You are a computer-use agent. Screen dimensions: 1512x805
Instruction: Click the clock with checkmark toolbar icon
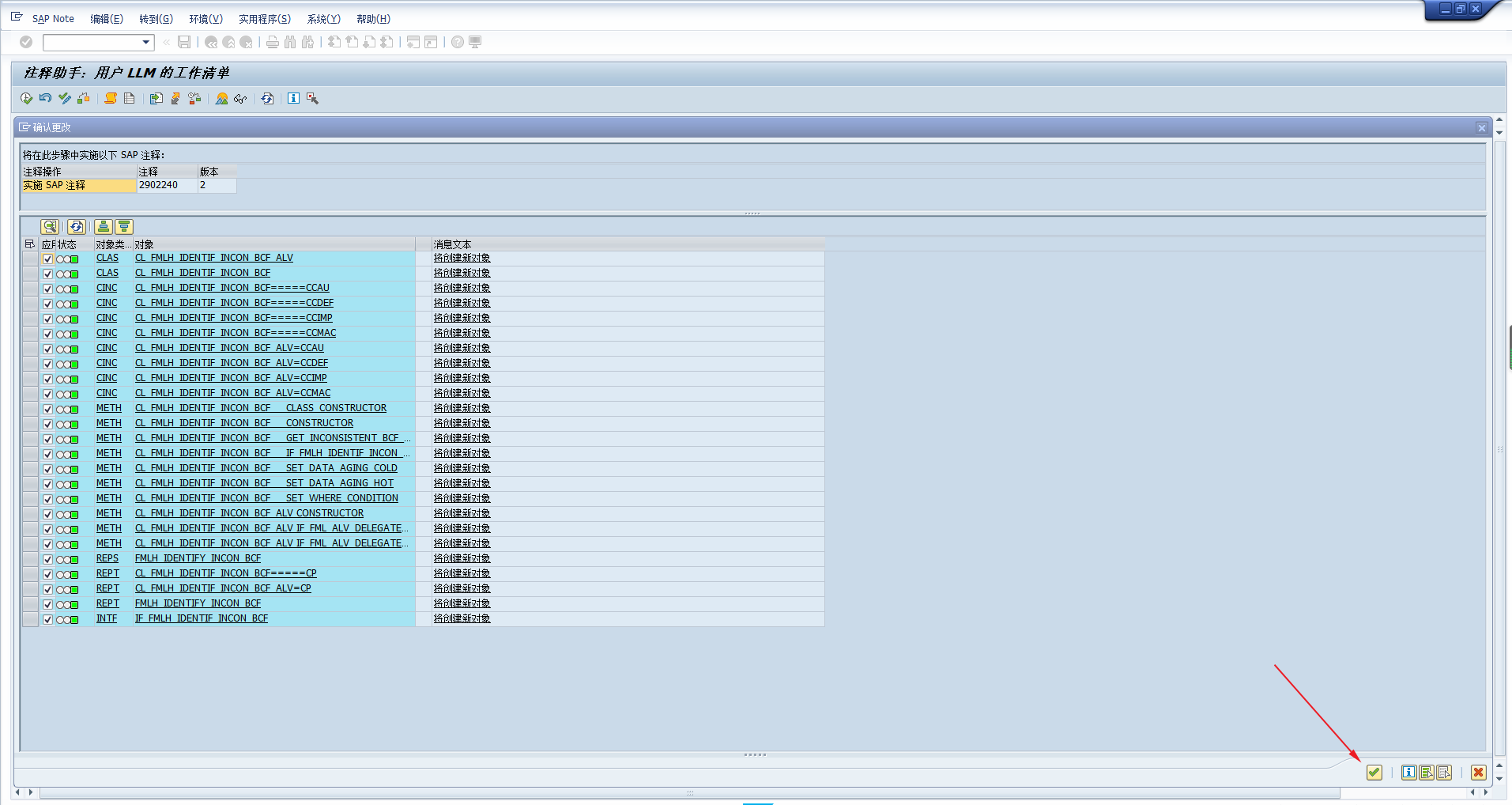27,98
